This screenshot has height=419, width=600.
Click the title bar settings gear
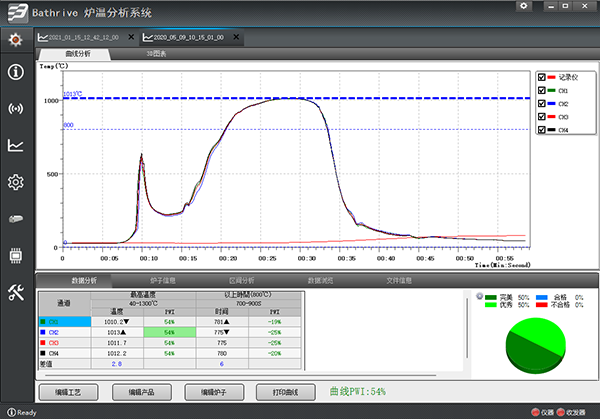pos(524,7)
